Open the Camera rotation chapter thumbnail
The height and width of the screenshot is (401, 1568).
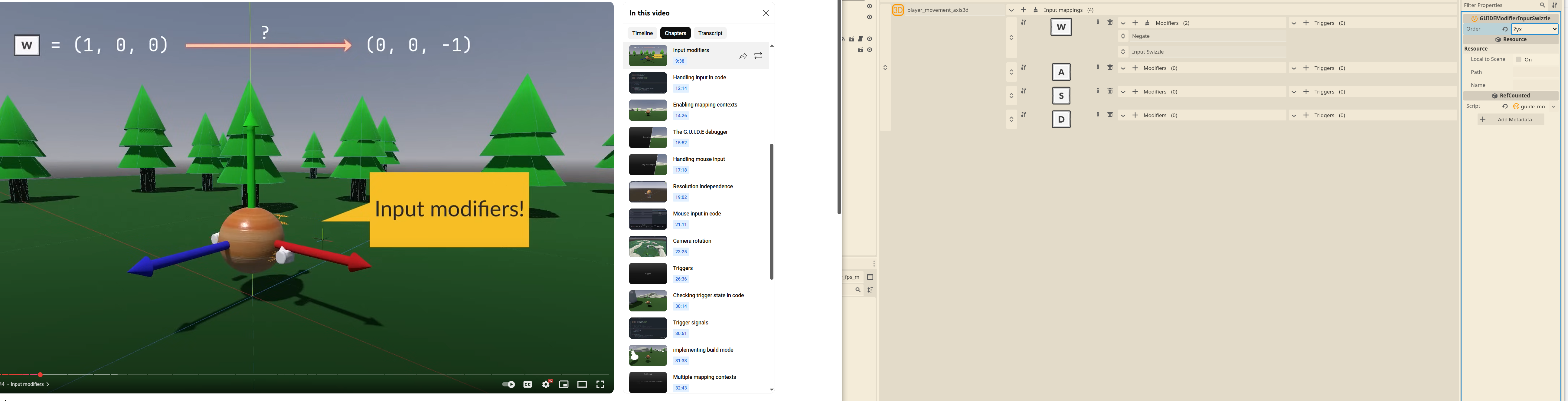tap(648, 246)
